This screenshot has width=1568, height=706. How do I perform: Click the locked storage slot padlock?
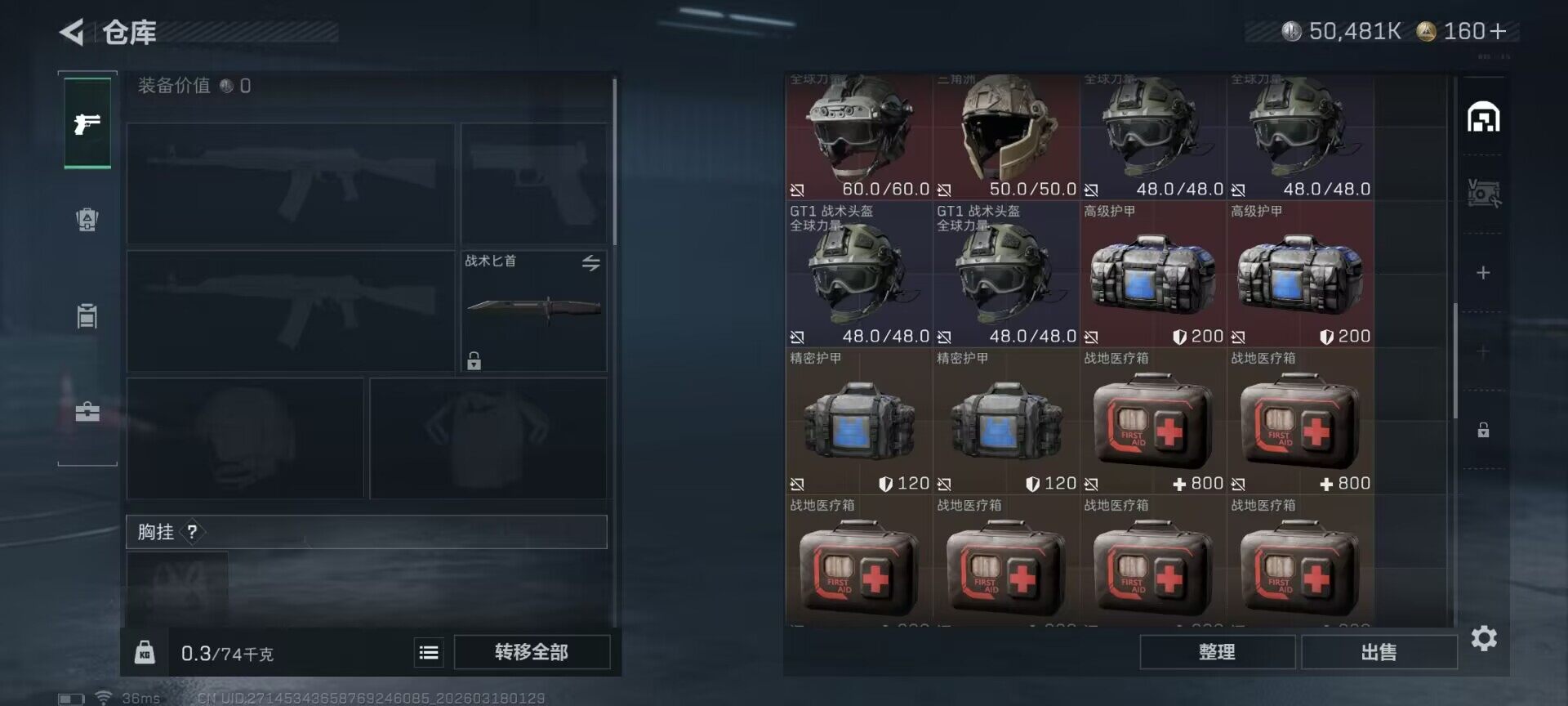[x=1483, y=430]
